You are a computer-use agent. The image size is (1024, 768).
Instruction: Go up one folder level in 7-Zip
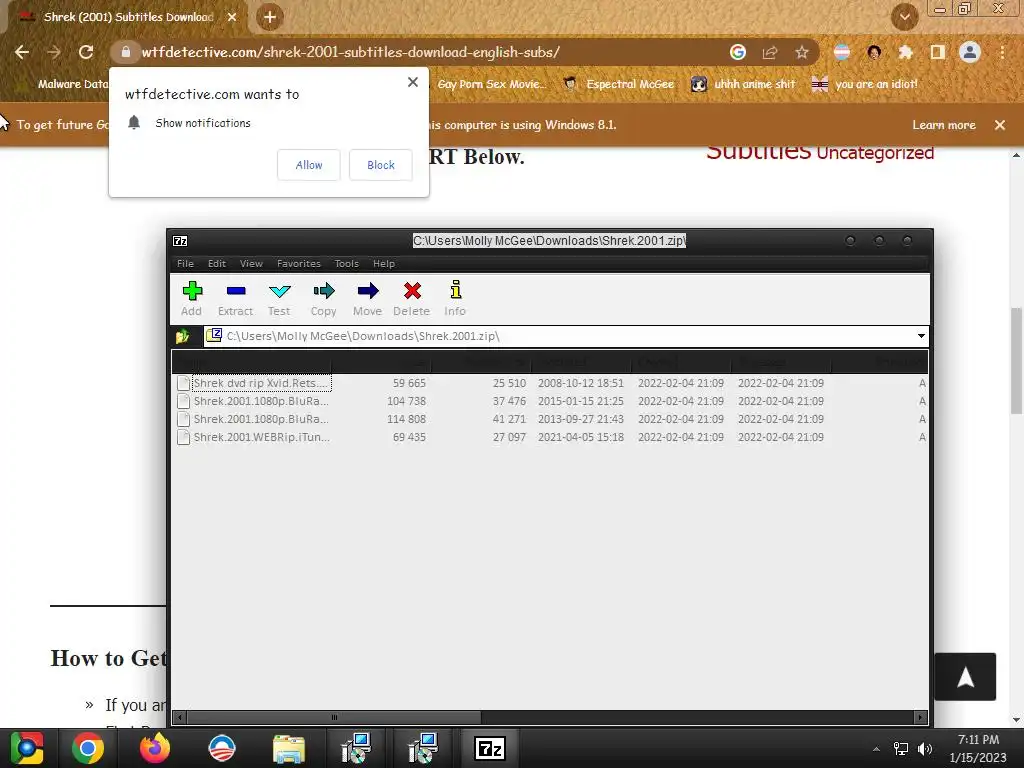(x=183, y=336)
